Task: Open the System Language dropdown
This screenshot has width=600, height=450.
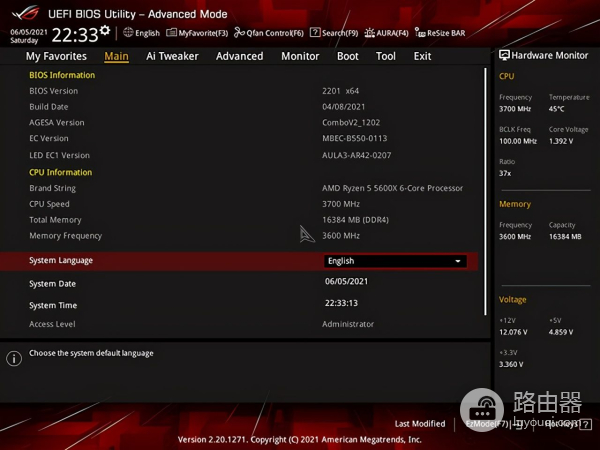Action: point(395,261)
